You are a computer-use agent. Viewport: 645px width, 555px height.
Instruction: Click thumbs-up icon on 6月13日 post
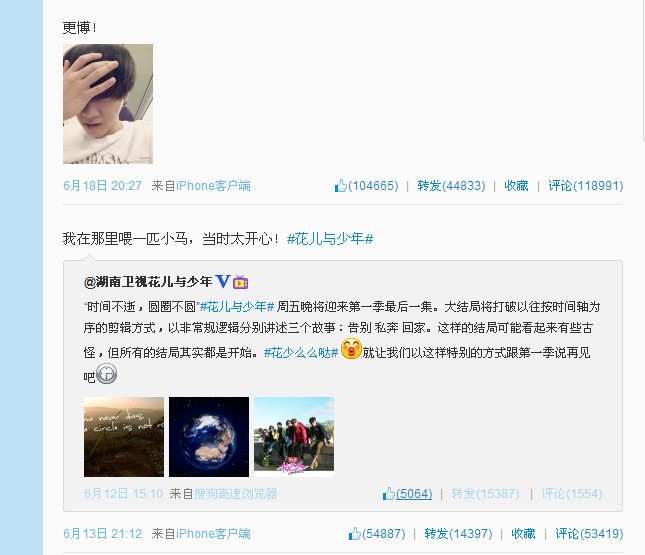pyautogui.click(x=355, y=534)
